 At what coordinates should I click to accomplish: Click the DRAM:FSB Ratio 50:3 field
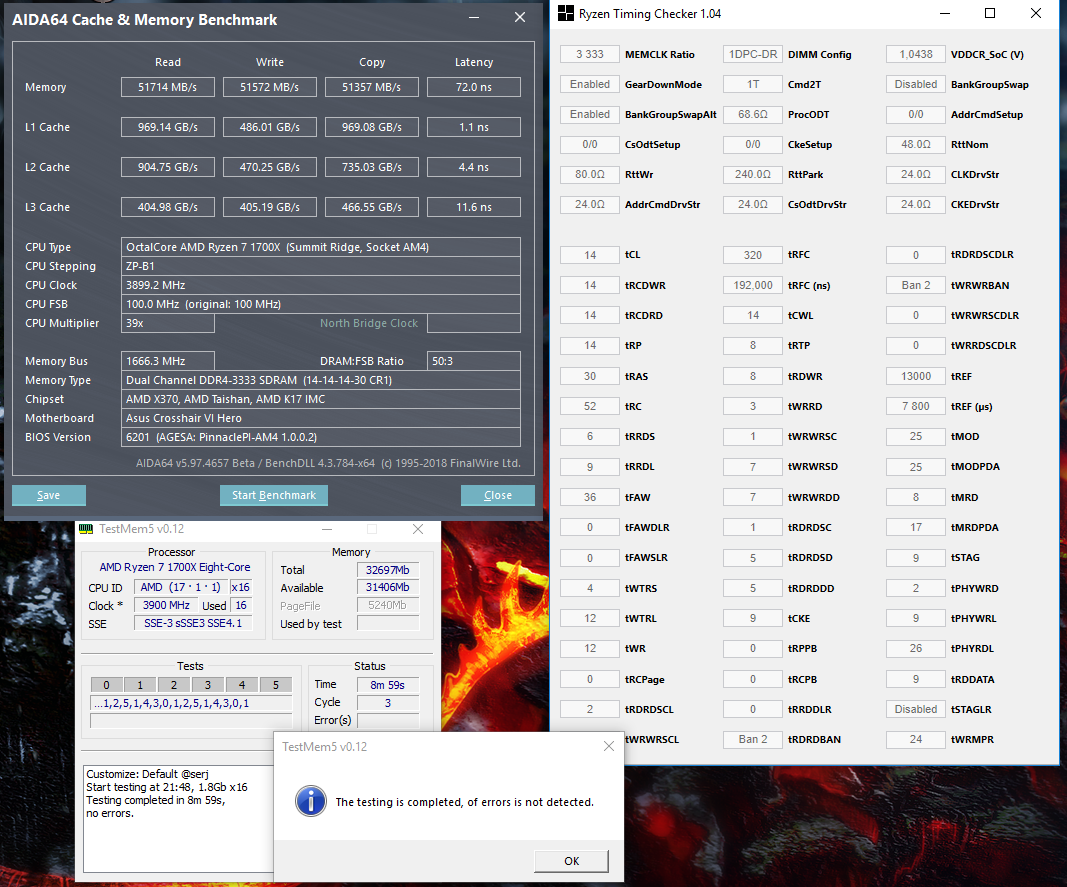[474, 361]
